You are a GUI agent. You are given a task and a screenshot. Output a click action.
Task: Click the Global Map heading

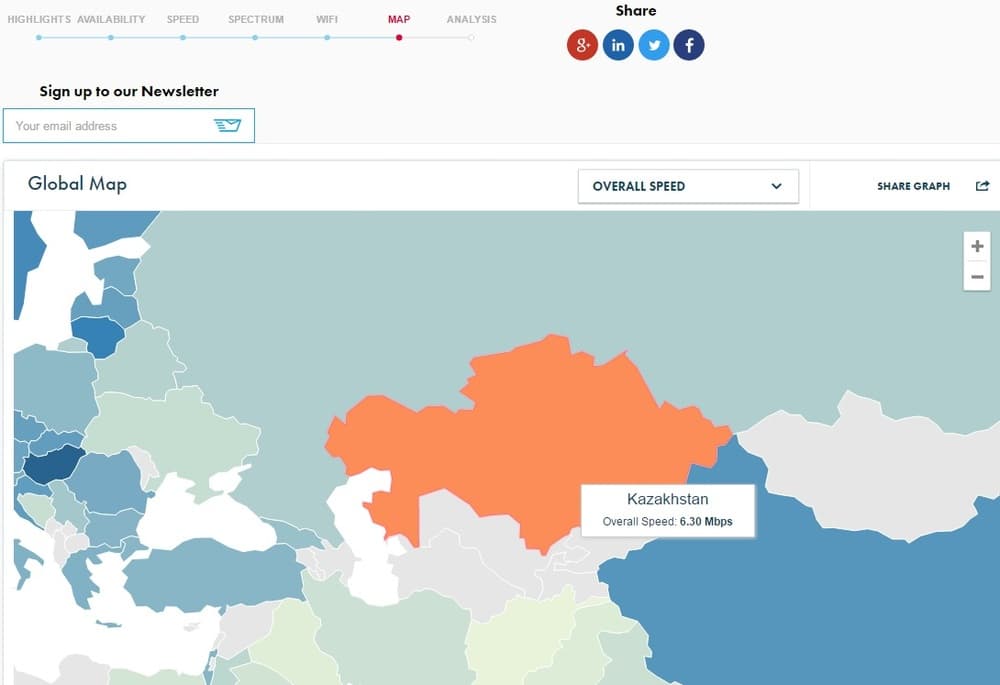pos(77,184)
